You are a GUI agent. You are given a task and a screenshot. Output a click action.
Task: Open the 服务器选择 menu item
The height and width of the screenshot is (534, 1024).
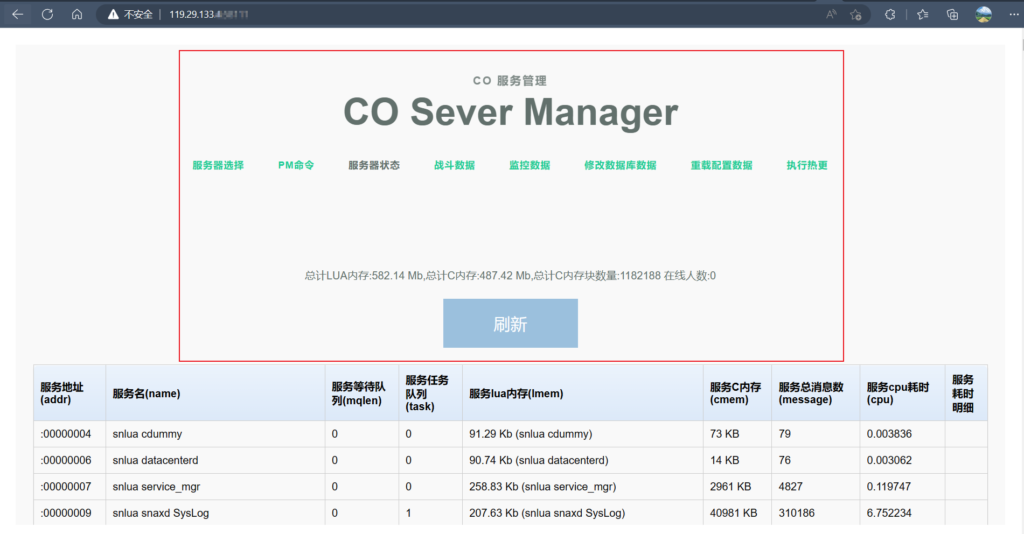point(218,165)
